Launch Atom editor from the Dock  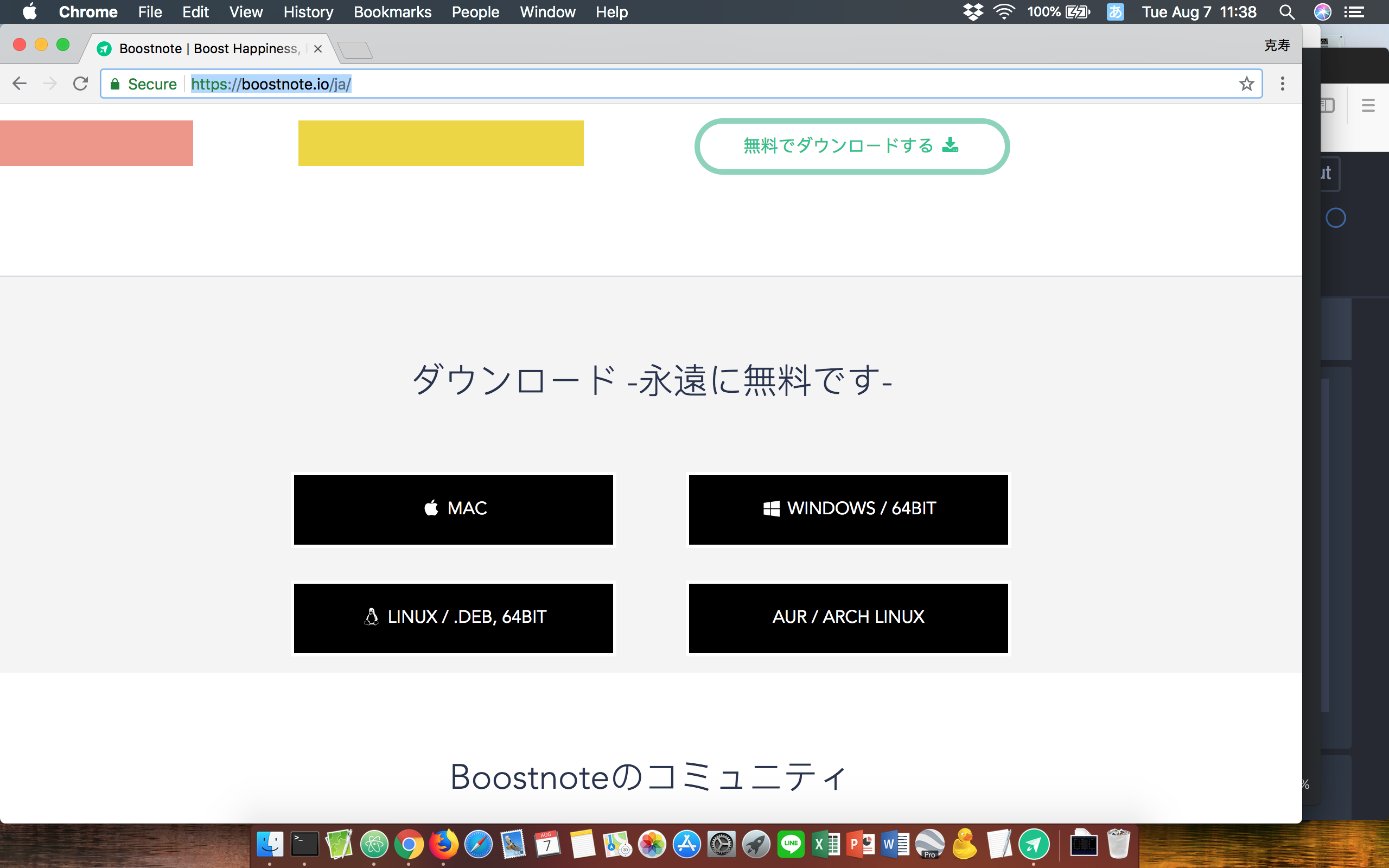point(374,845)
